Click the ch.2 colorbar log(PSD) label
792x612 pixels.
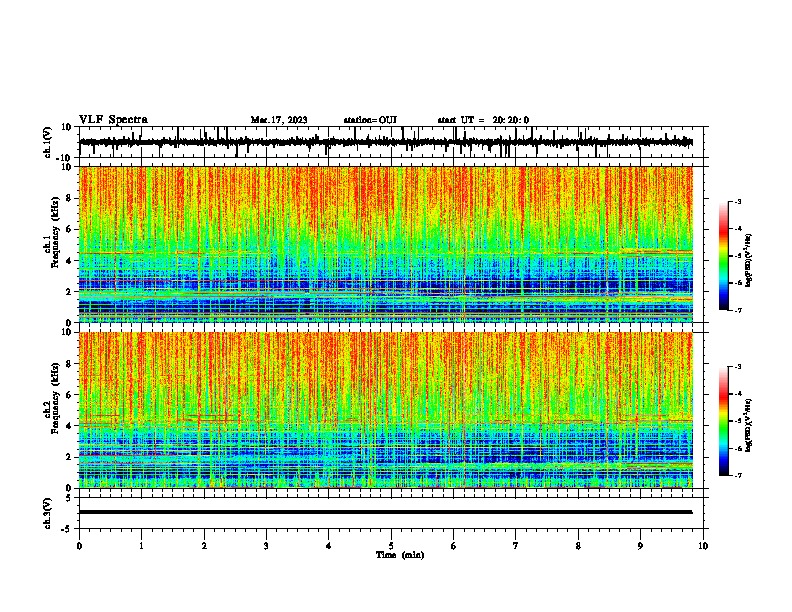(749, 425)
